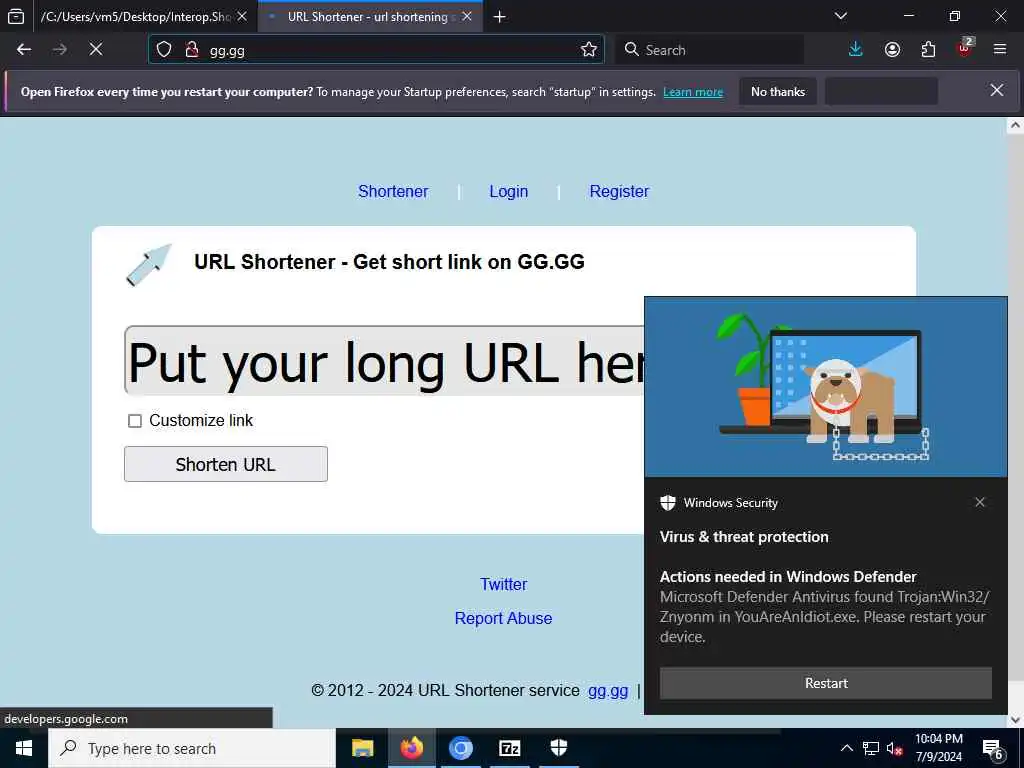This screenshot has width=1024, height=768.
Task: Follow the Twitter link
Action: click(x=504, y=584)
